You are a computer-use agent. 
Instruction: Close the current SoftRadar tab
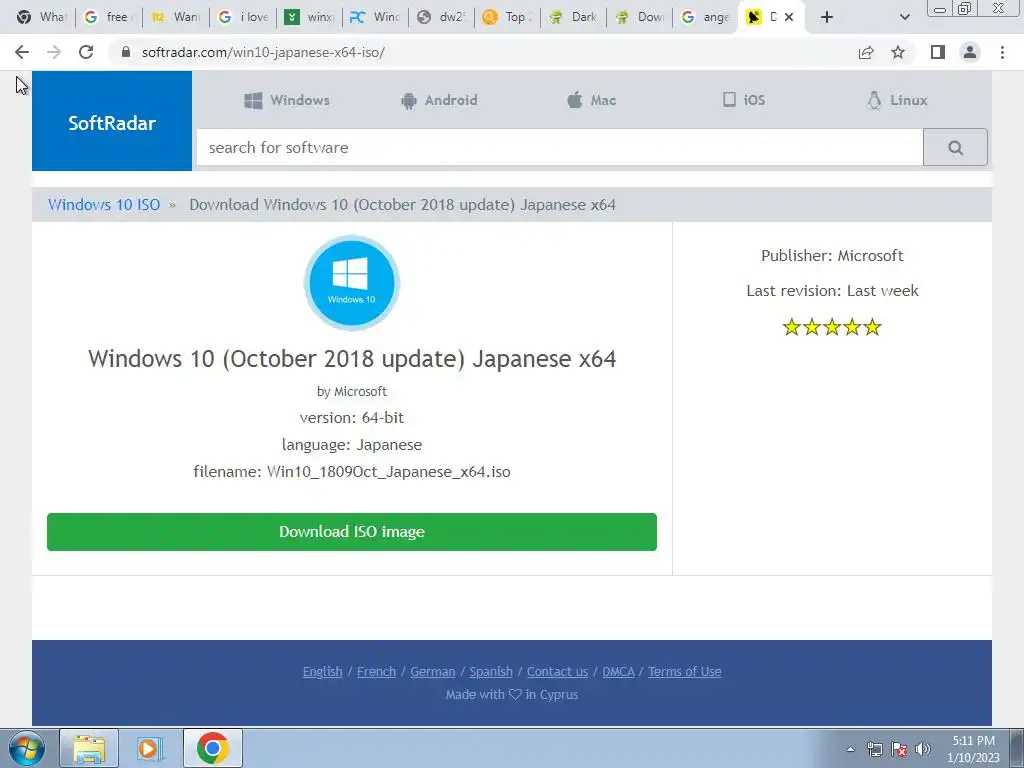pyautogui.click(x=789, y=18)
